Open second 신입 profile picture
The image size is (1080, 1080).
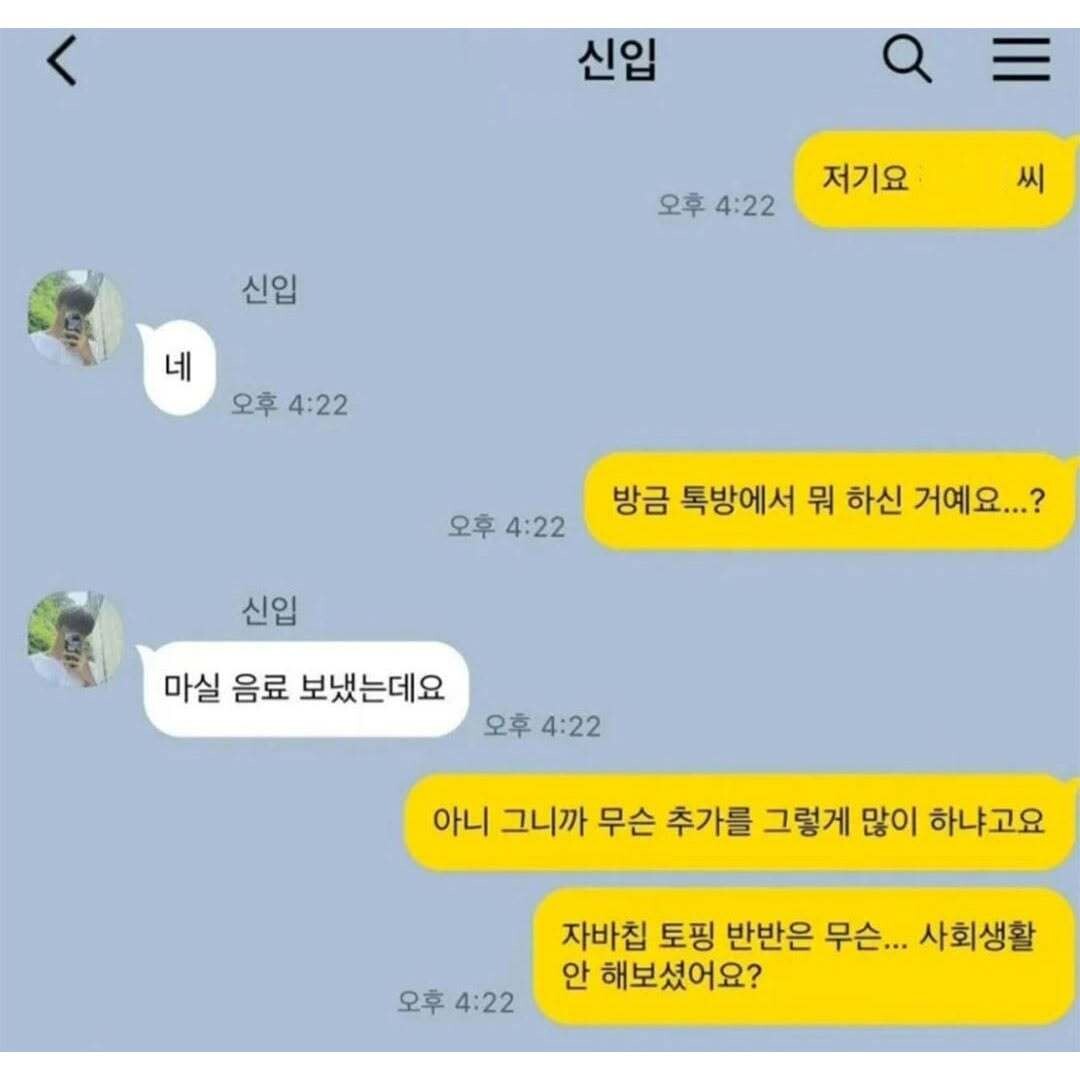[76, 638]
